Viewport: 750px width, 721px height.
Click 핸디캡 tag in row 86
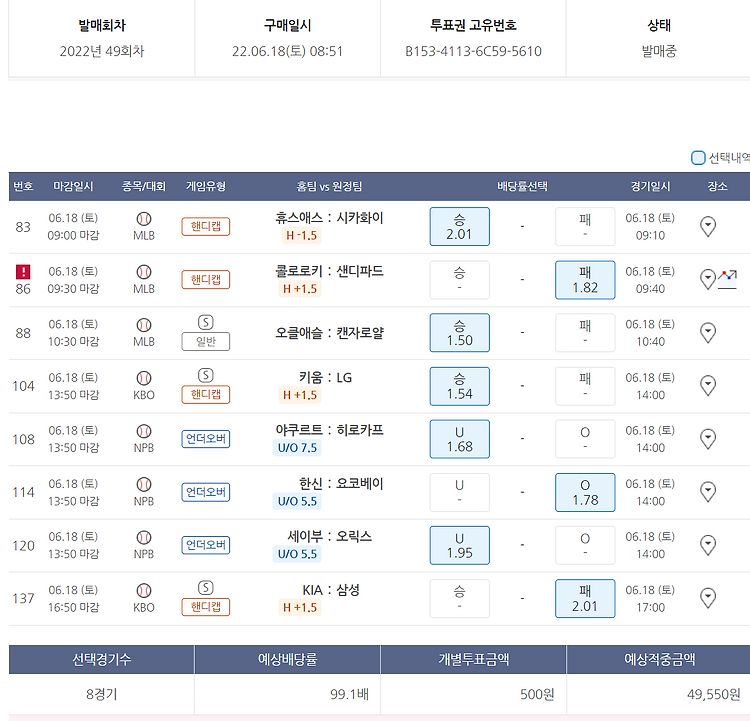206,279
